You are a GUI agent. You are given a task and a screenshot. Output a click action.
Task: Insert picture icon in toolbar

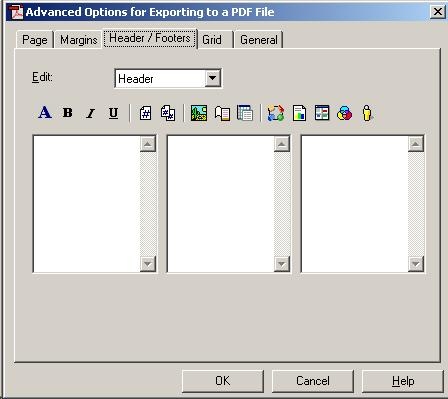199,113
